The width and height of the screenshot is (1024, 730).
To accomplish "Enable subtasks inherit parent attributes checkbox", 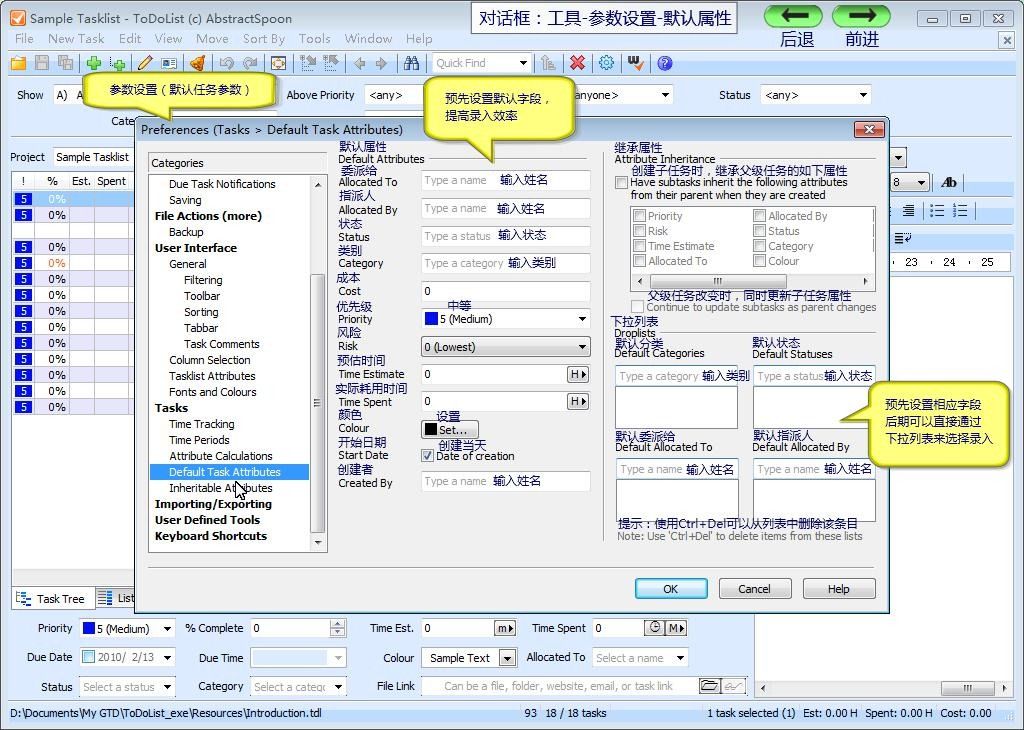I will coord(622,183).
